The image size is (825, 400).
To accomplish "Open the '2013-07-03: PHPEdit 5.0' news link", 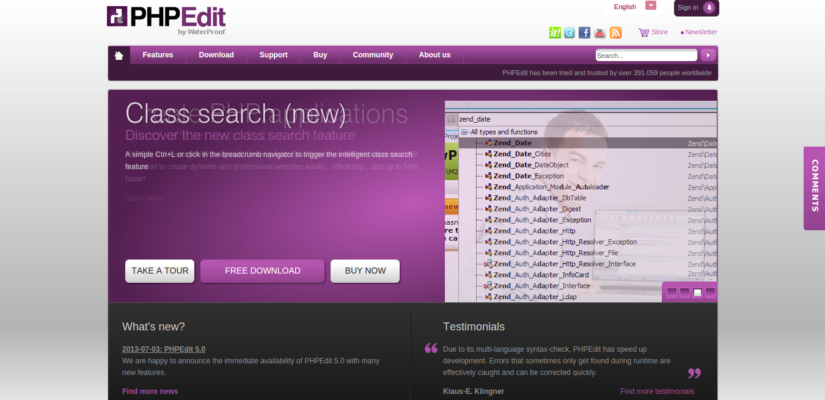I will click(x=164, y=349).
